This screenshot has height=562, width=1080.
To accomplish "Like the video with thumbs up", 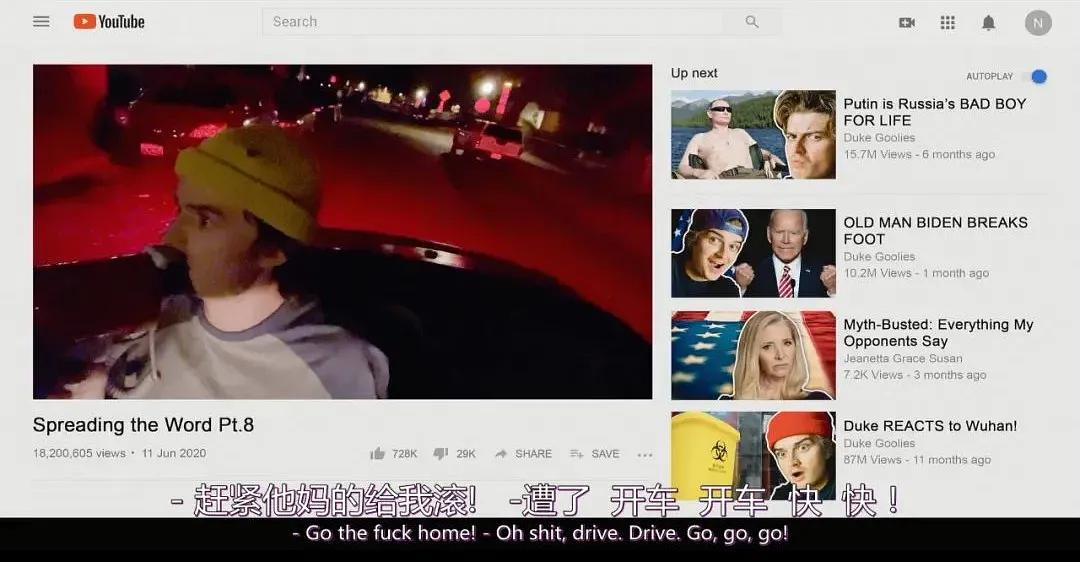I will coord(378,454).
